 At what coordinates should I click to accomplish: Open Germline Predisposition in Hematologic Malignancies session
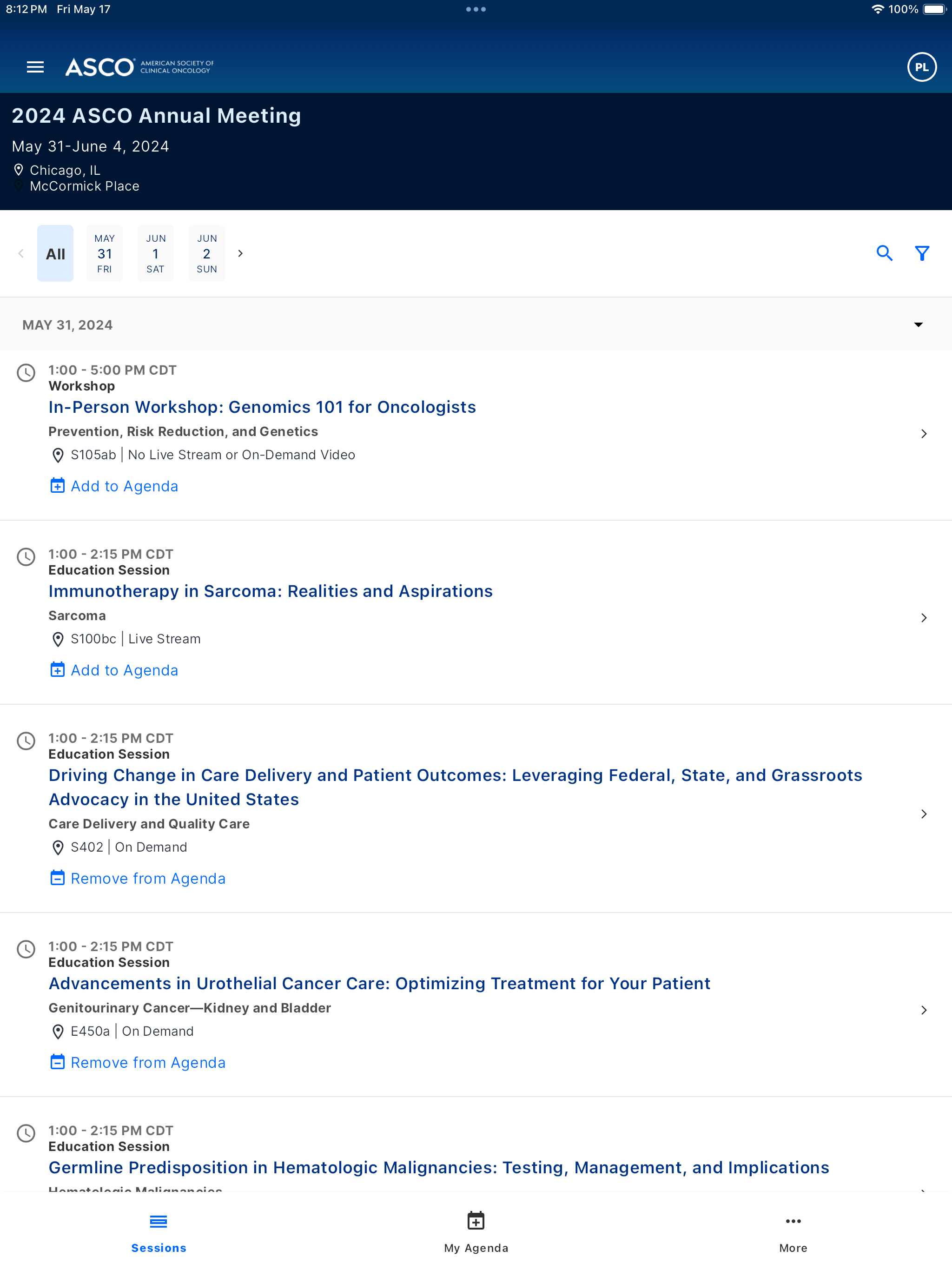[x=439, y=1167]
